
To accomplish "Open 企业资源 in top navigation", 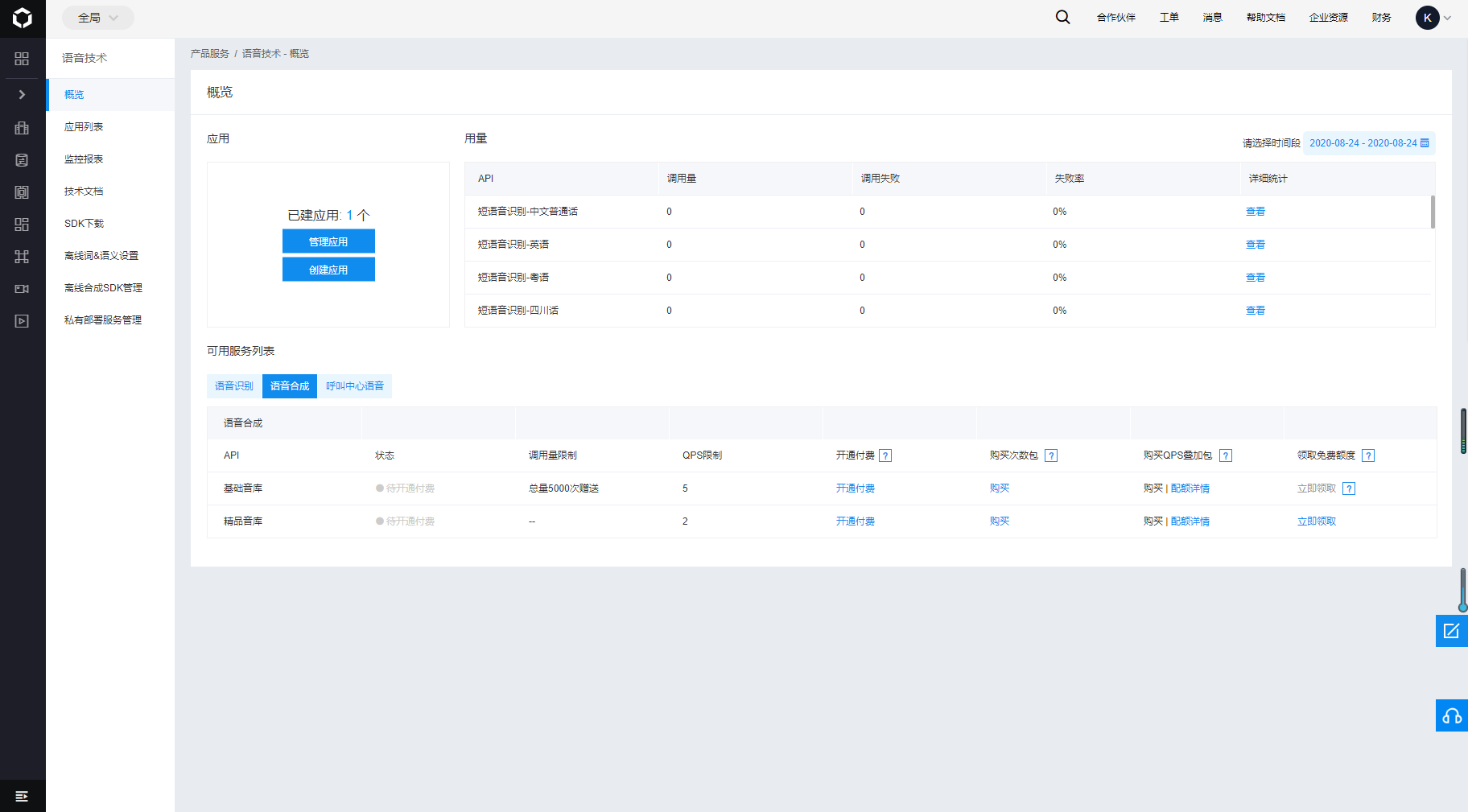I will [1328, 18].
